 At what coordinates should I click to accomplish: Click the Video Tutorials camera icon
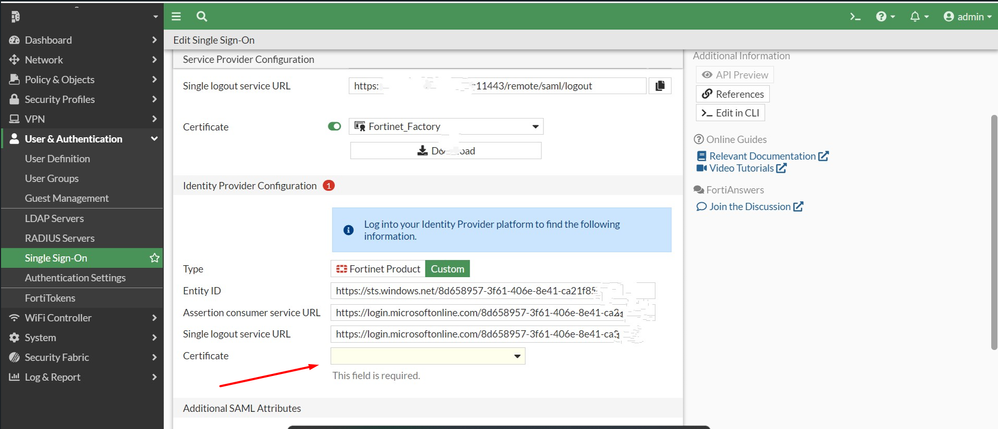tap(702, 168)
